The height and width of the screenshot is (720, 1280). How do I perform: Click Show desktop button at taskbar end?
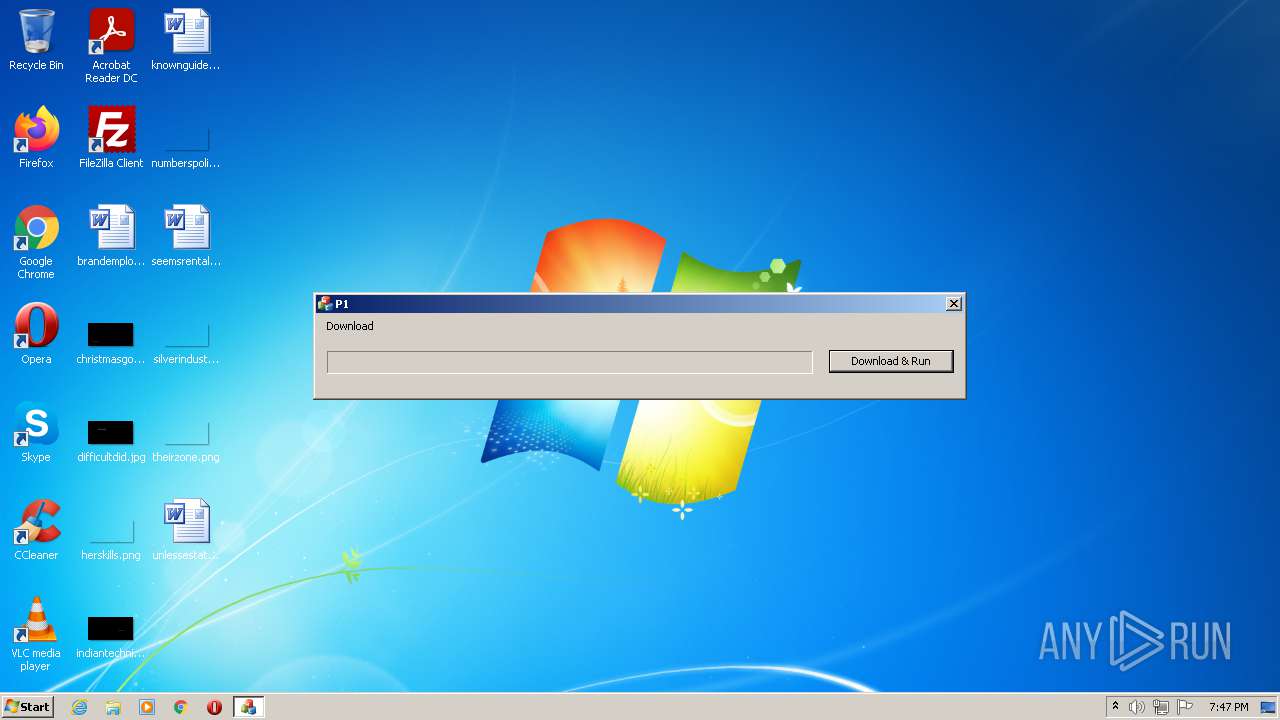point(1268,707)
